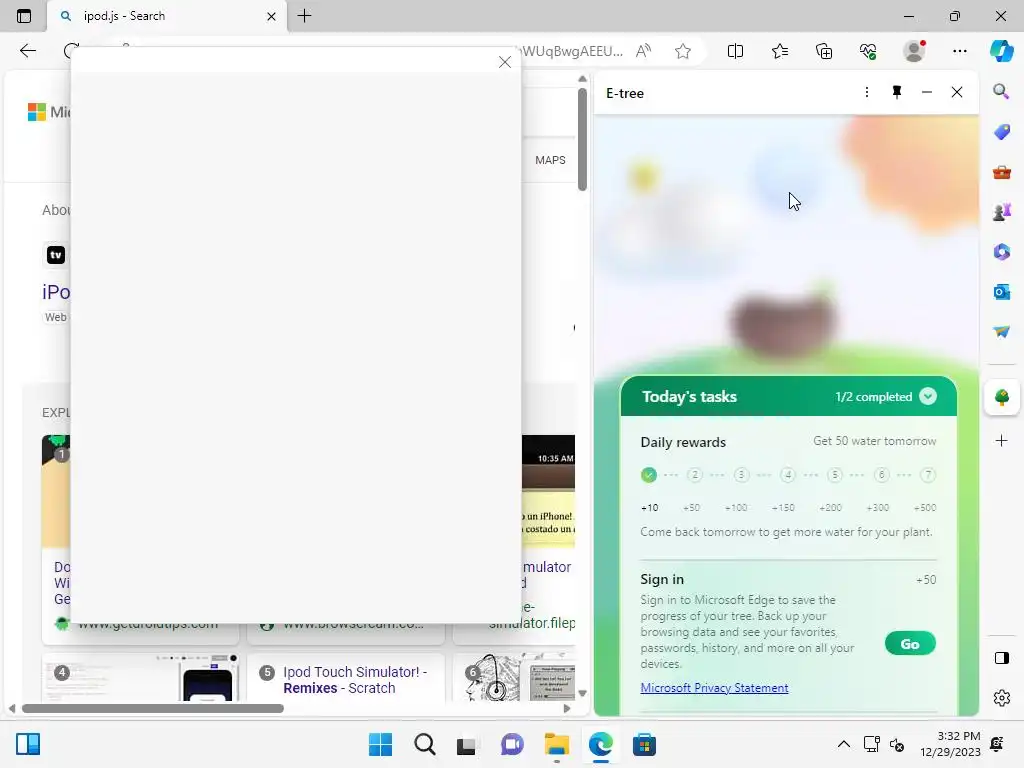Open Task View in taskbar

(466, 744)
